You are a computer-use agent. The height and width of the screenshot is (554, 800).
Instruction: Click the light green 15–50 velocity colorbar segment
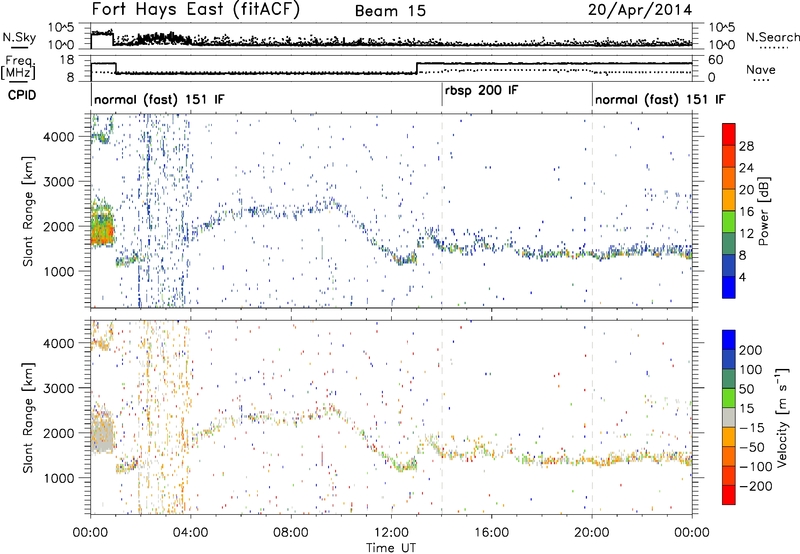[x=729, y=398]
